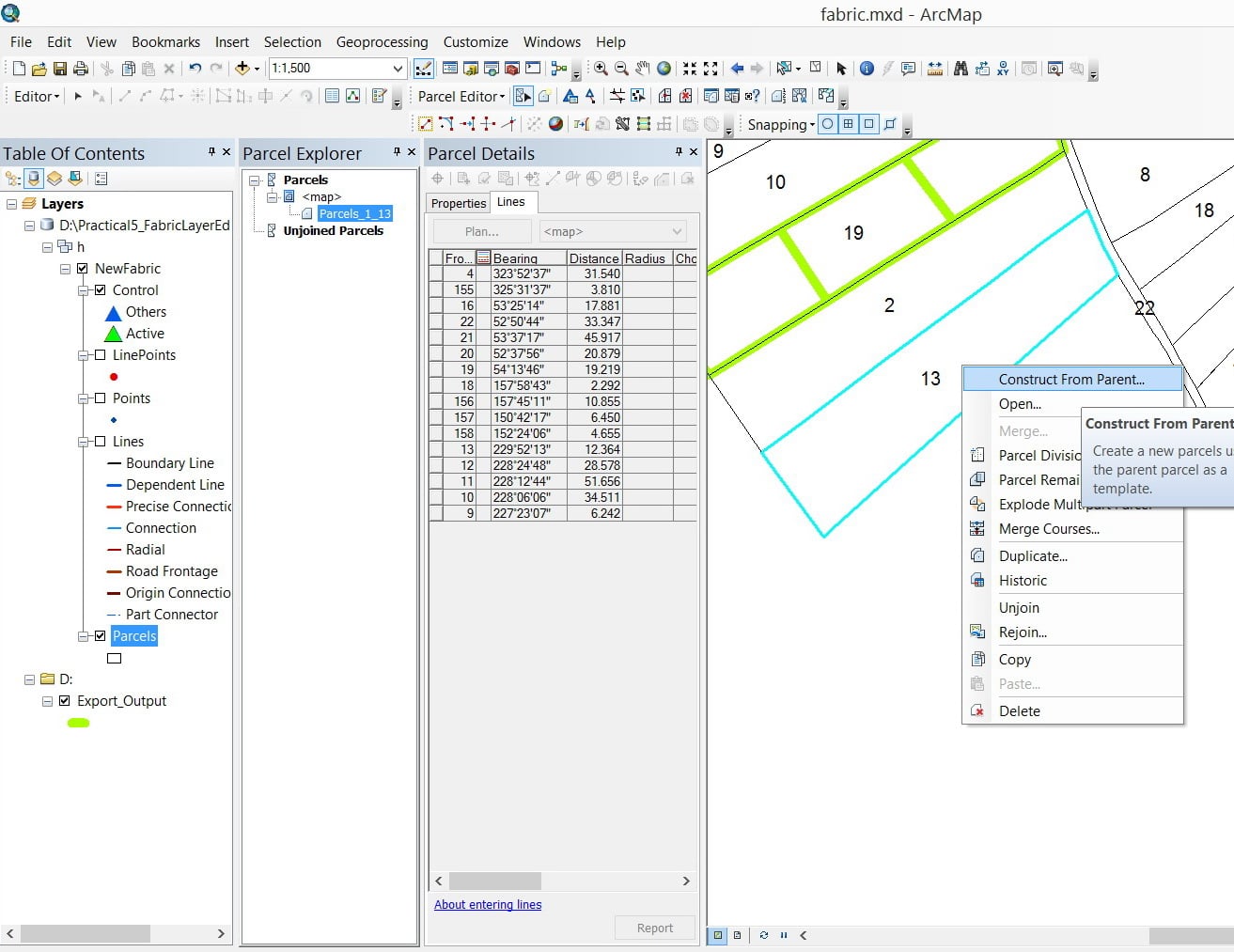This screenshot has width=1234, height=952.
Task: Click Delete in the context menu
Action: [1072, 711]
